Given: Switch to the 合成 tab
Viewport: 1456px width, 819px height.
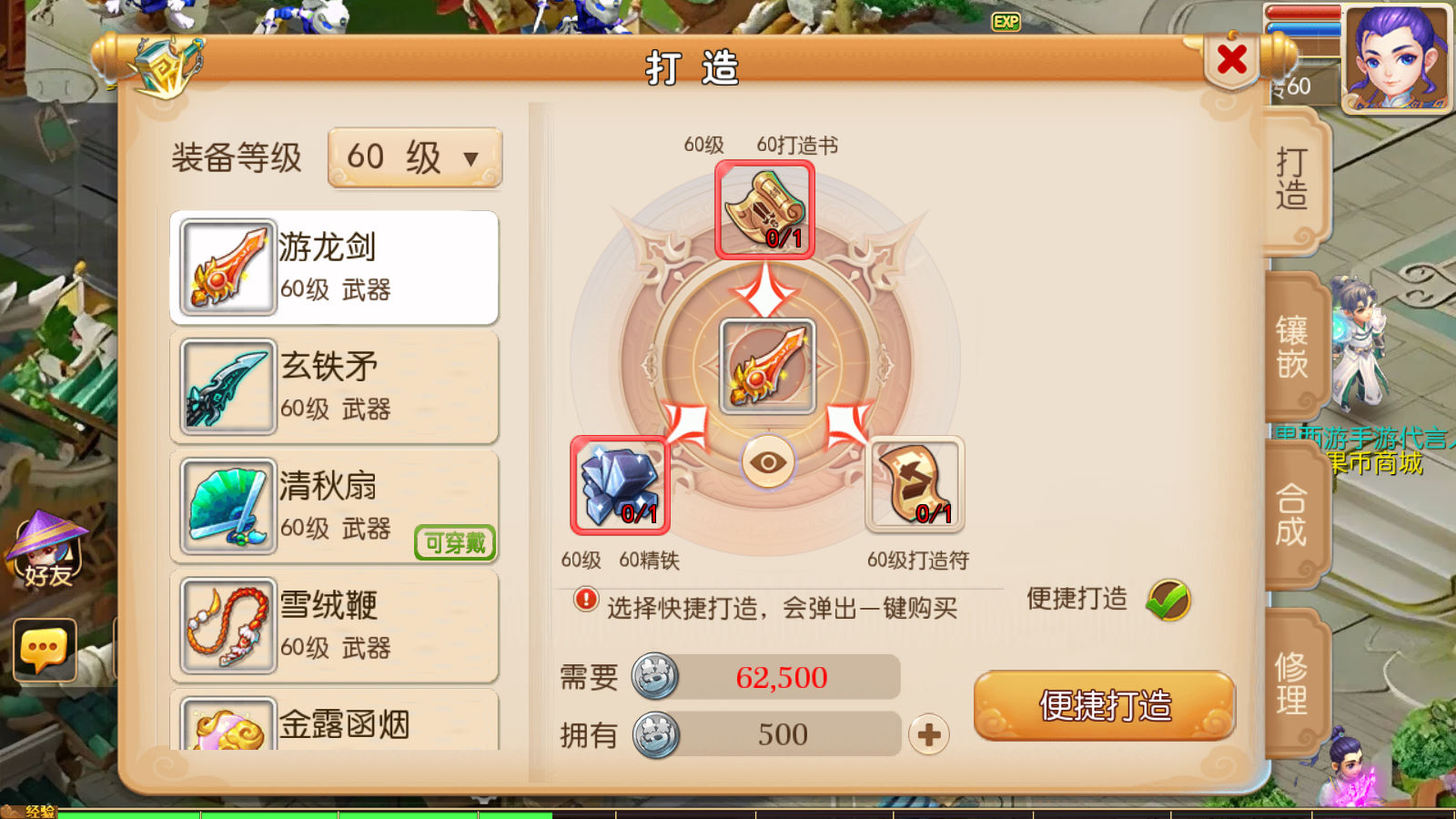Looking at the screenshot, I should pyautogui.click(x=1292, y=515).
